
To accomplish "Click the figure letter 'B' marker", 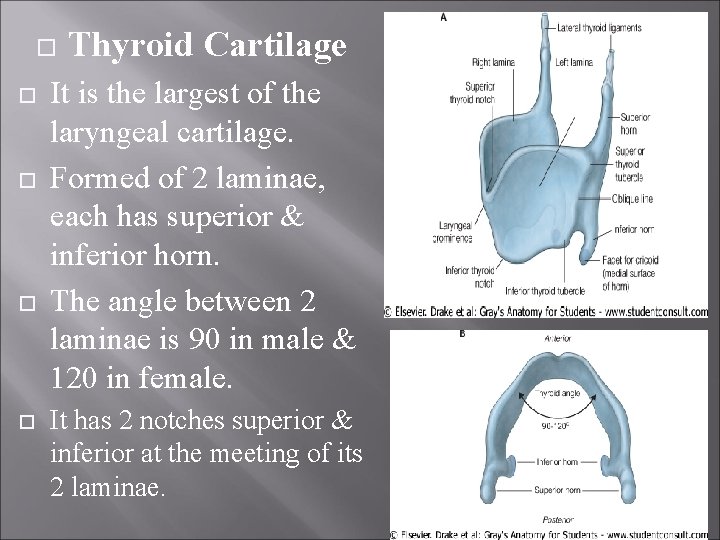I will pos(462,334).
